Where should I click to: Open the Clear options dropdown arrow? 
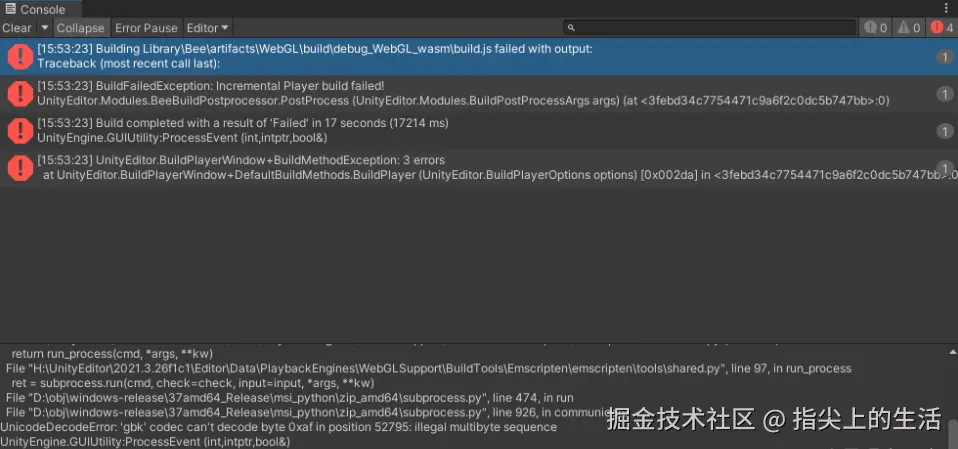click(x=45, y=28)
